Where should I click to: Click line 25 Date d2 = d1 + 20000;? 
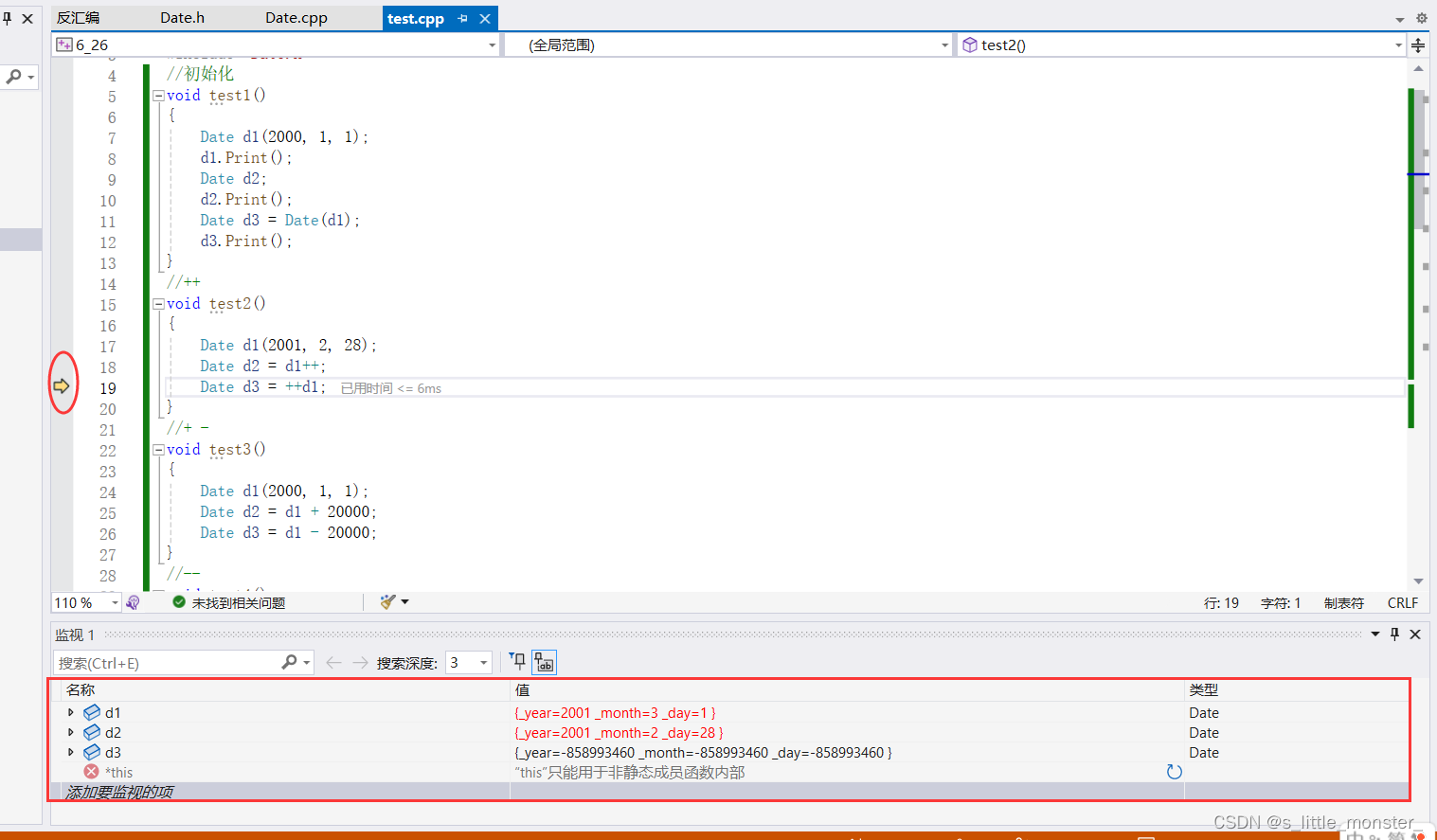coord(288,512)
